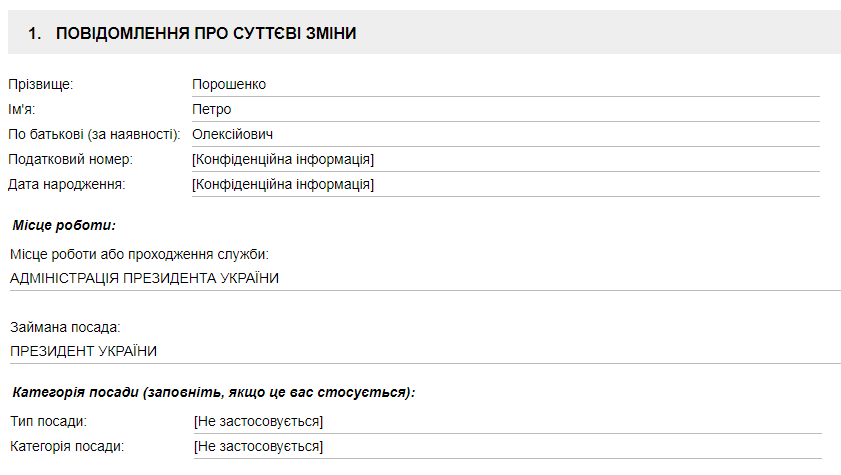Select the patronymic value "Олексійович"
This screenshot has width=841, height=475.
233,134
